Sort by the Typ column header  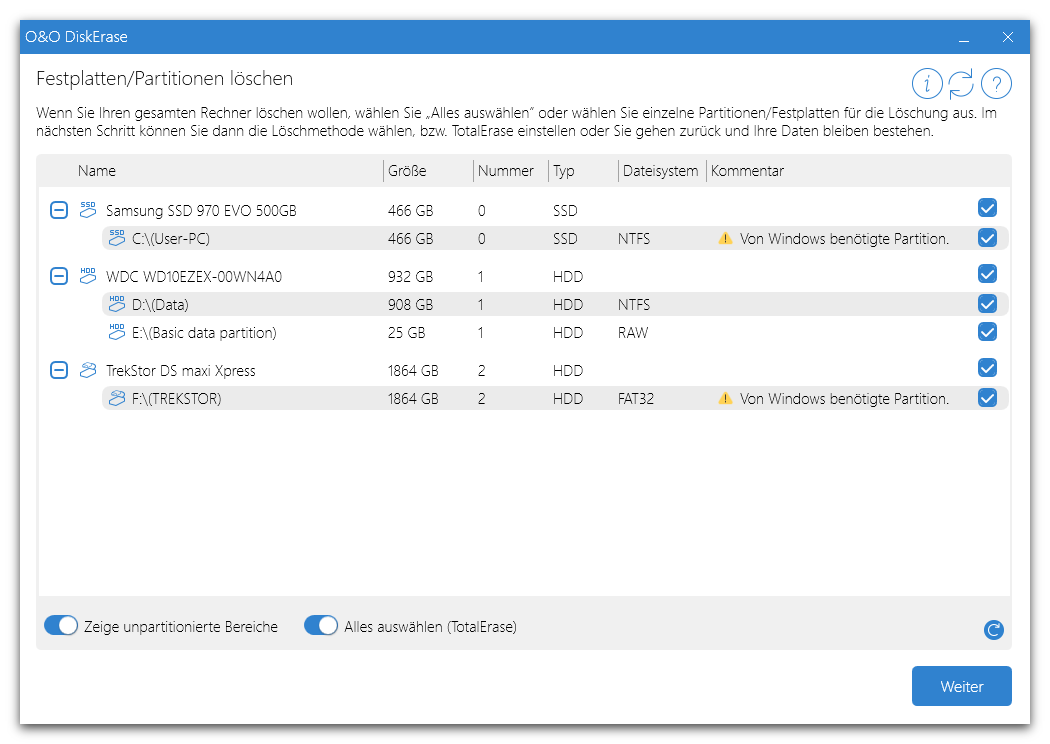tap(564, 171)
